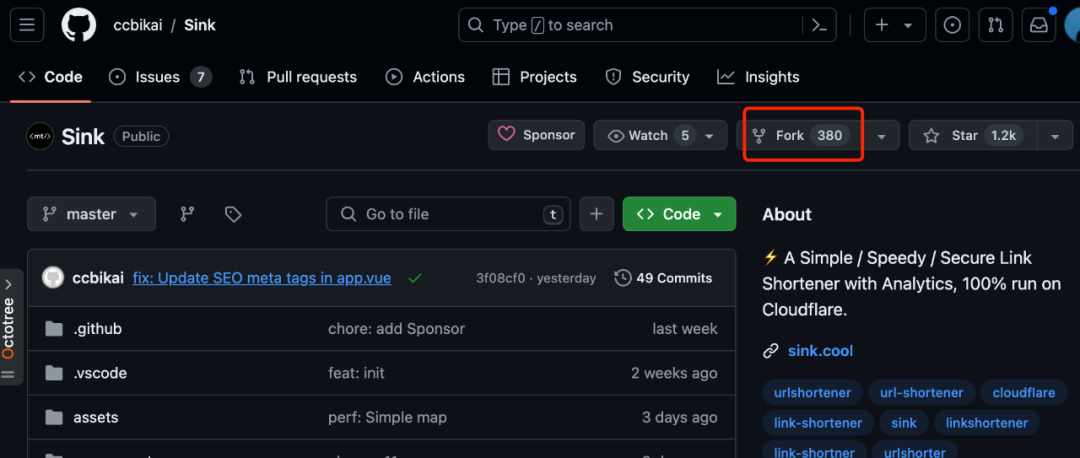The width and height of the screenshot is (1080, 458).
Task: Open the command palette icon
Action: (x=820, y=25)
